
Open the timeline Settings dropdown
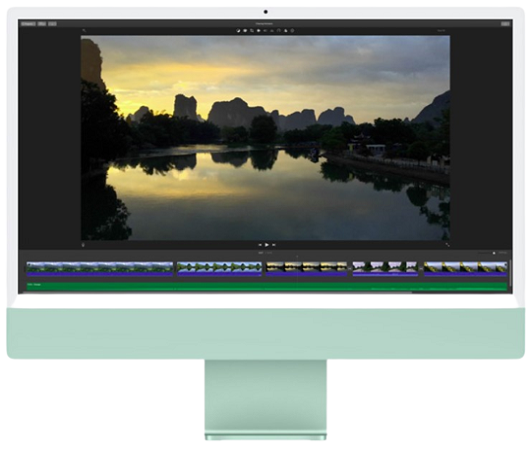[503, 253]
